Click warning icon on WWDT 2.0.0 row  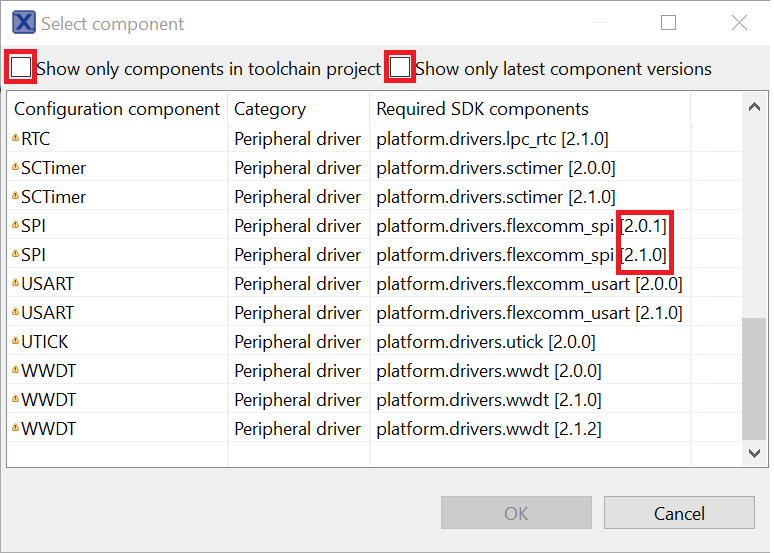(x=15, y=370)
